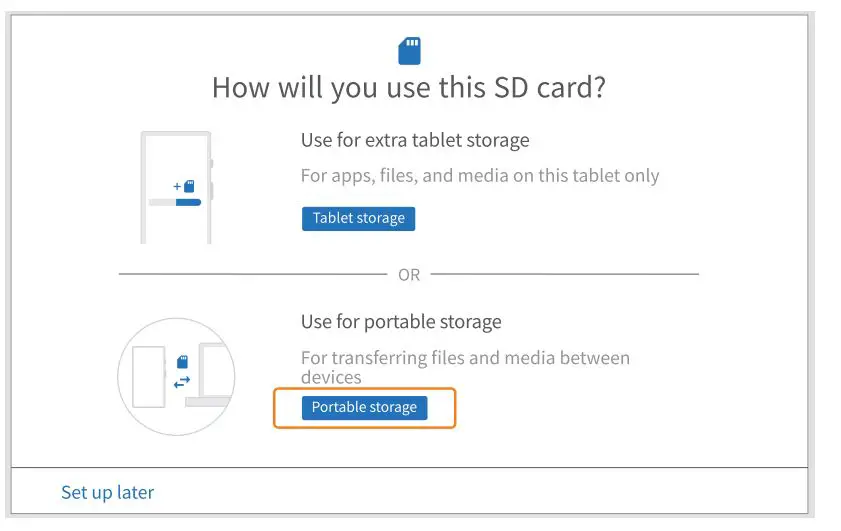This screenshot has height=531, width=841.
Task: Click the laptop outline in the circular illustration
Action: pyautogui.click(x=215, y=375)
